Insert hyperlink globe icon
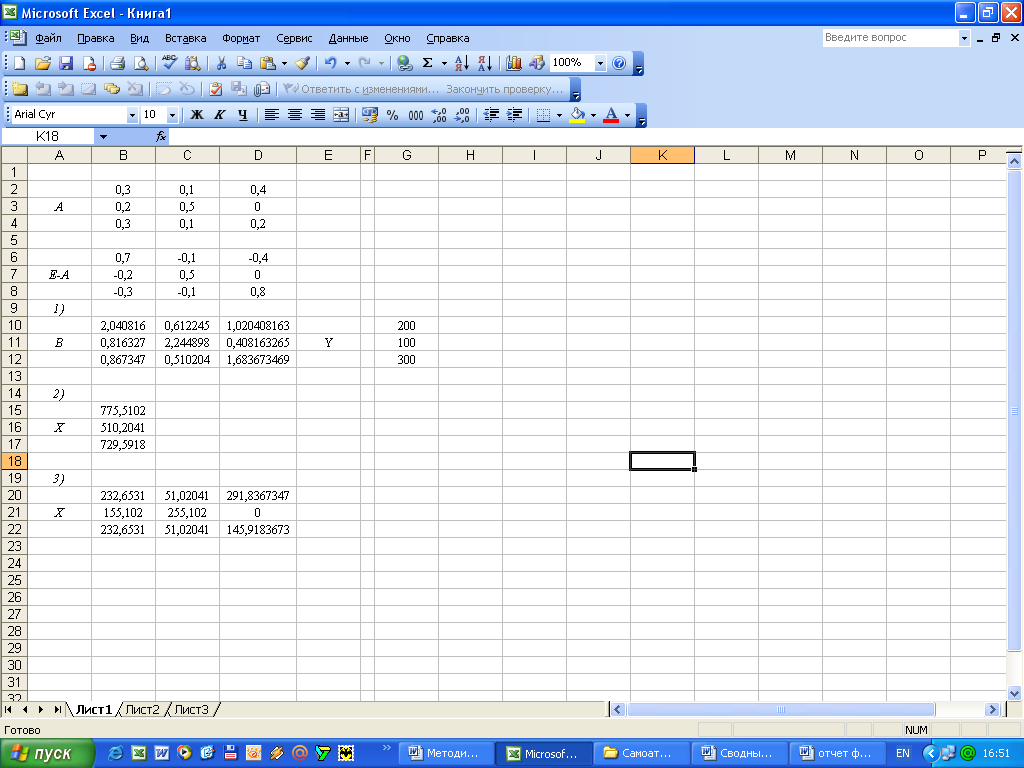Screen dimensions: 1024x768 coord(405,63)
